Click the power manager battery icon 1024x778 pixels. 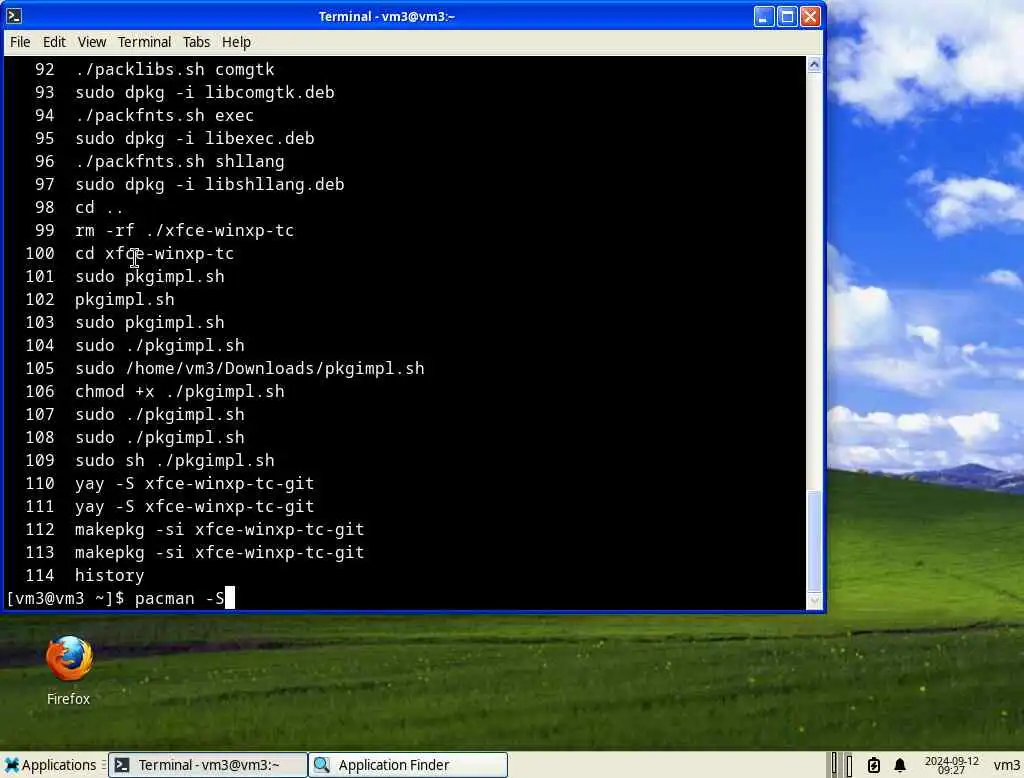tap(874, 765)
